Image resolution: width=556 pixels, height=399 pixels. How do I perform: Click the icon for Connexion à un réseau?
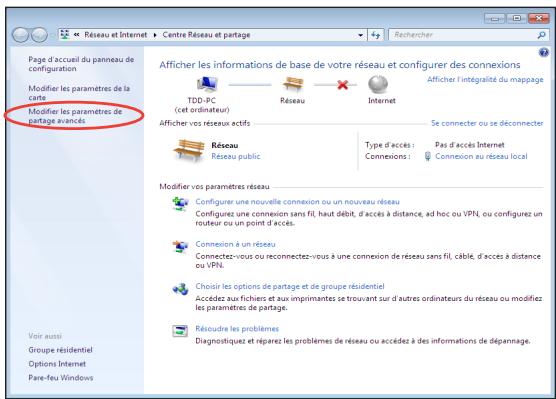[180, 246]
